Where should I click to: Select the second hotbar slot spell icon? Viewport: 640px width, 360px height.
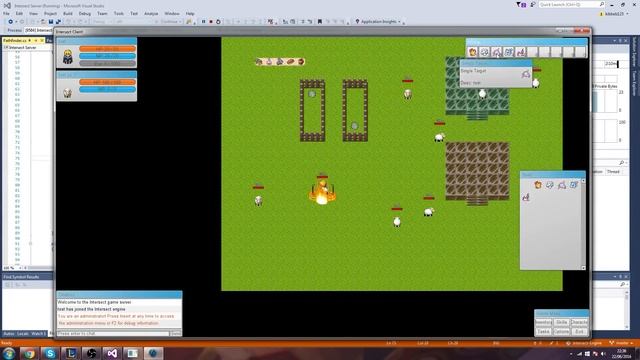tap(484, 52)
